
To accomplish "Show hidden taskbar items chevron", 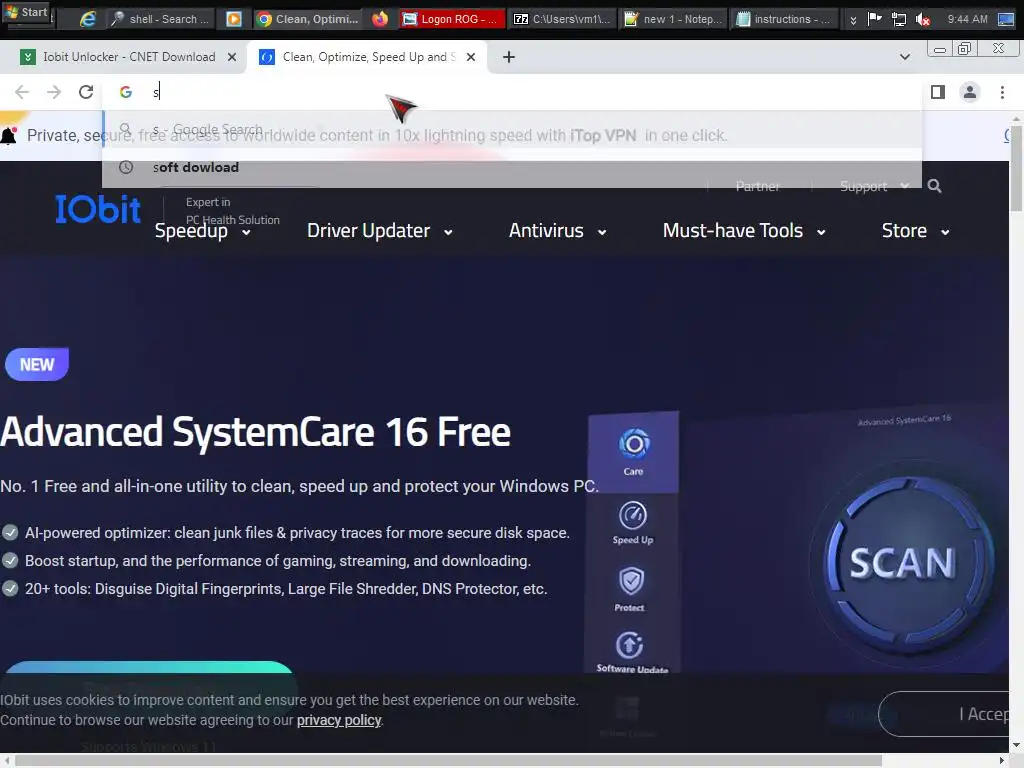I will pyautogui.click(x=853, y=20).
